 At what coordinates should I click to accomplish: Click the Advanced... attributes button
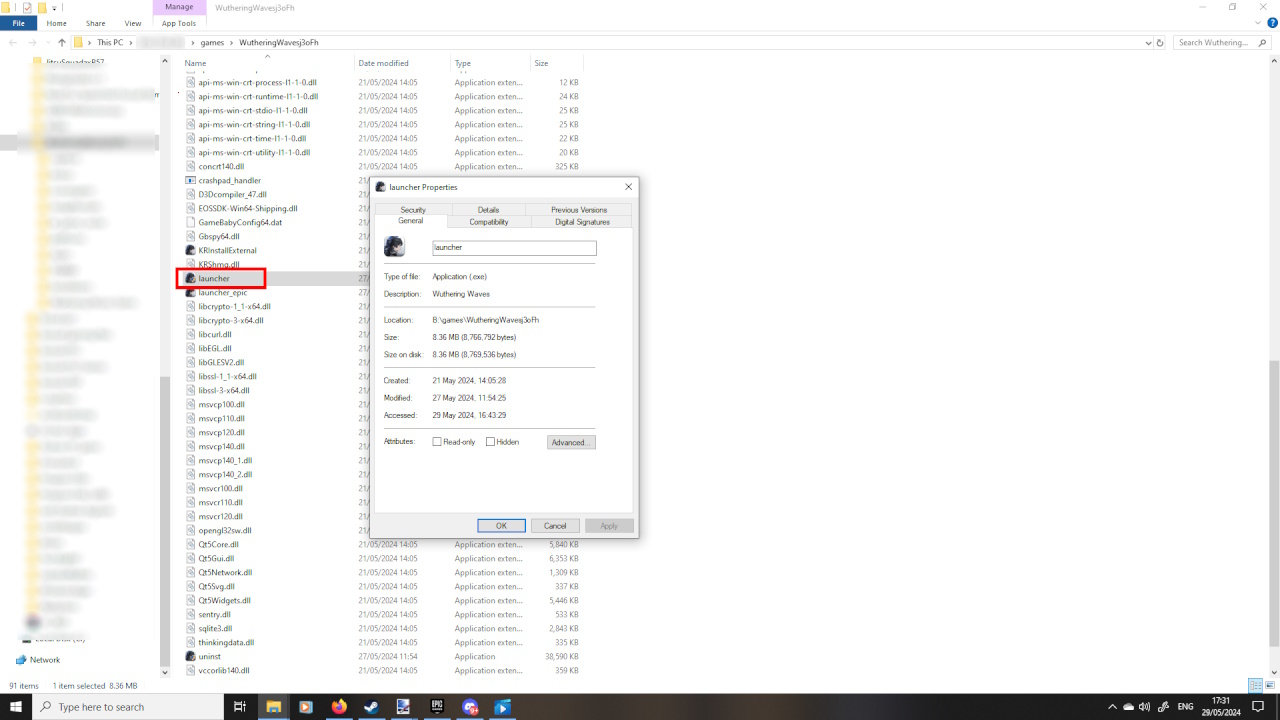[x=571, y=442]
